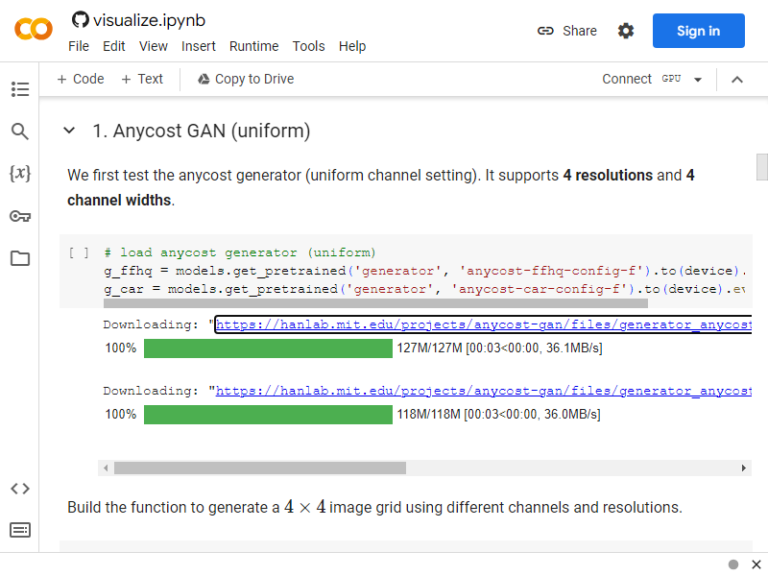
Task: Open the Help menu
Action: (x=352, y=46)
